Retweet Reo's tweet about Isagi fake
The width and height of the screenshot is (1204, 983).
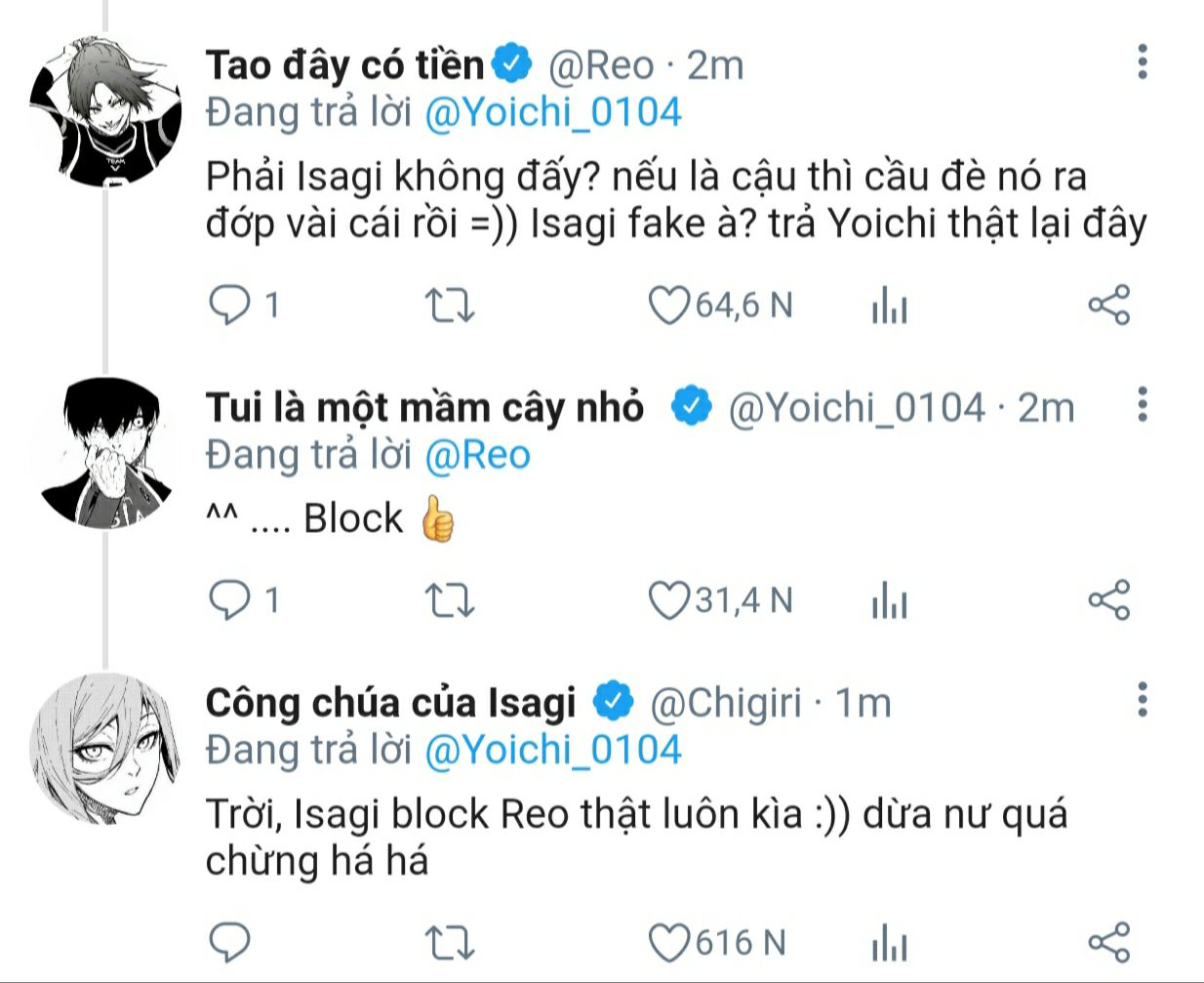point(450,307)
